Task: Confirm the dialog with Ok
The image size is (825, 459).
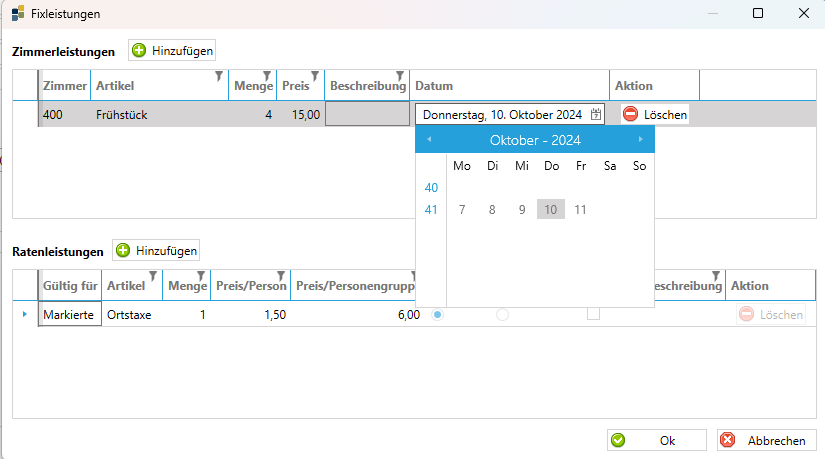Action: (x=657, y=440)
